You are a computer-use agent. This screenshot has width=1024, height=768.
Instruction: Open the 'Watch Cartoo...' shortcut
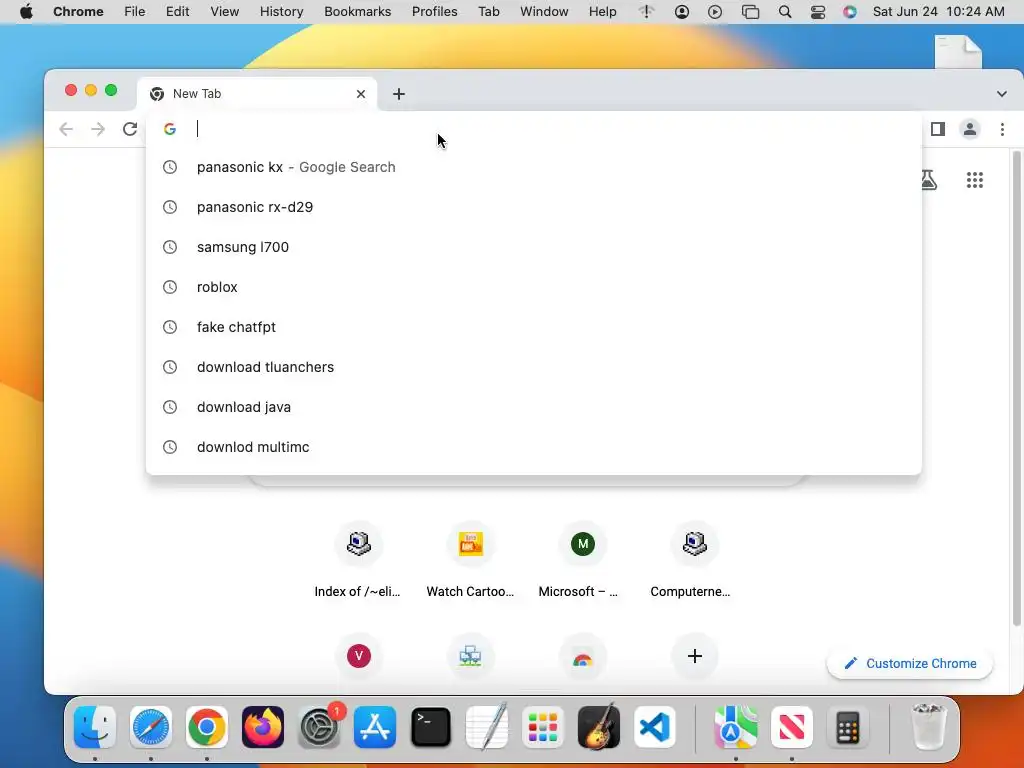470,560
